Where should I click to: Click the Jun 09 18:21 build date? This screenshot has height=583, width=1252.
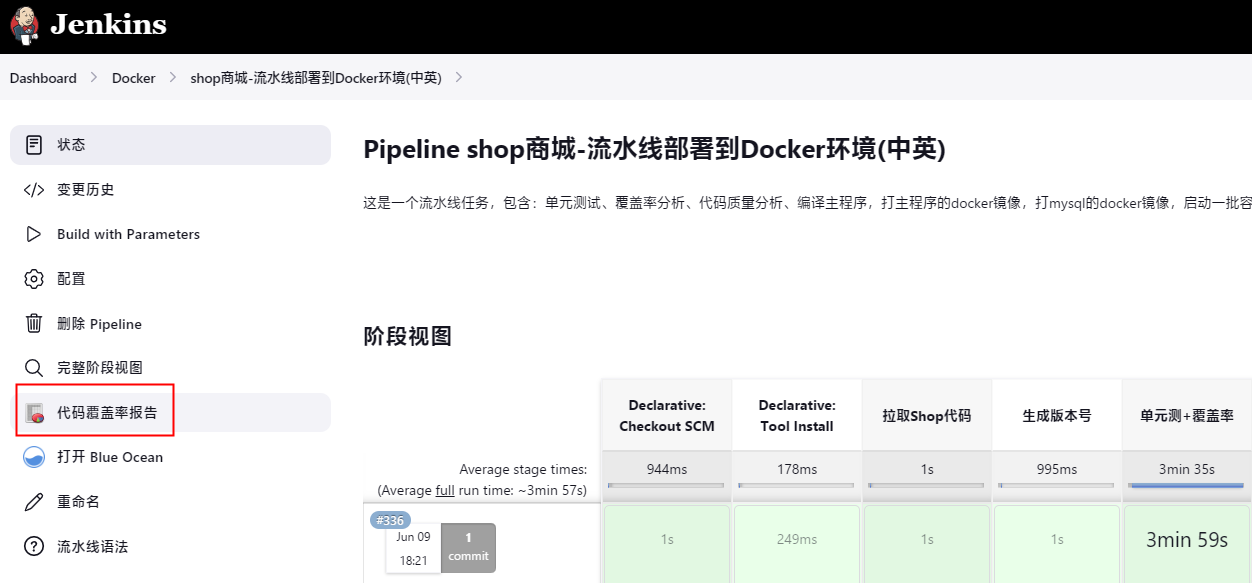pos(413,548)
